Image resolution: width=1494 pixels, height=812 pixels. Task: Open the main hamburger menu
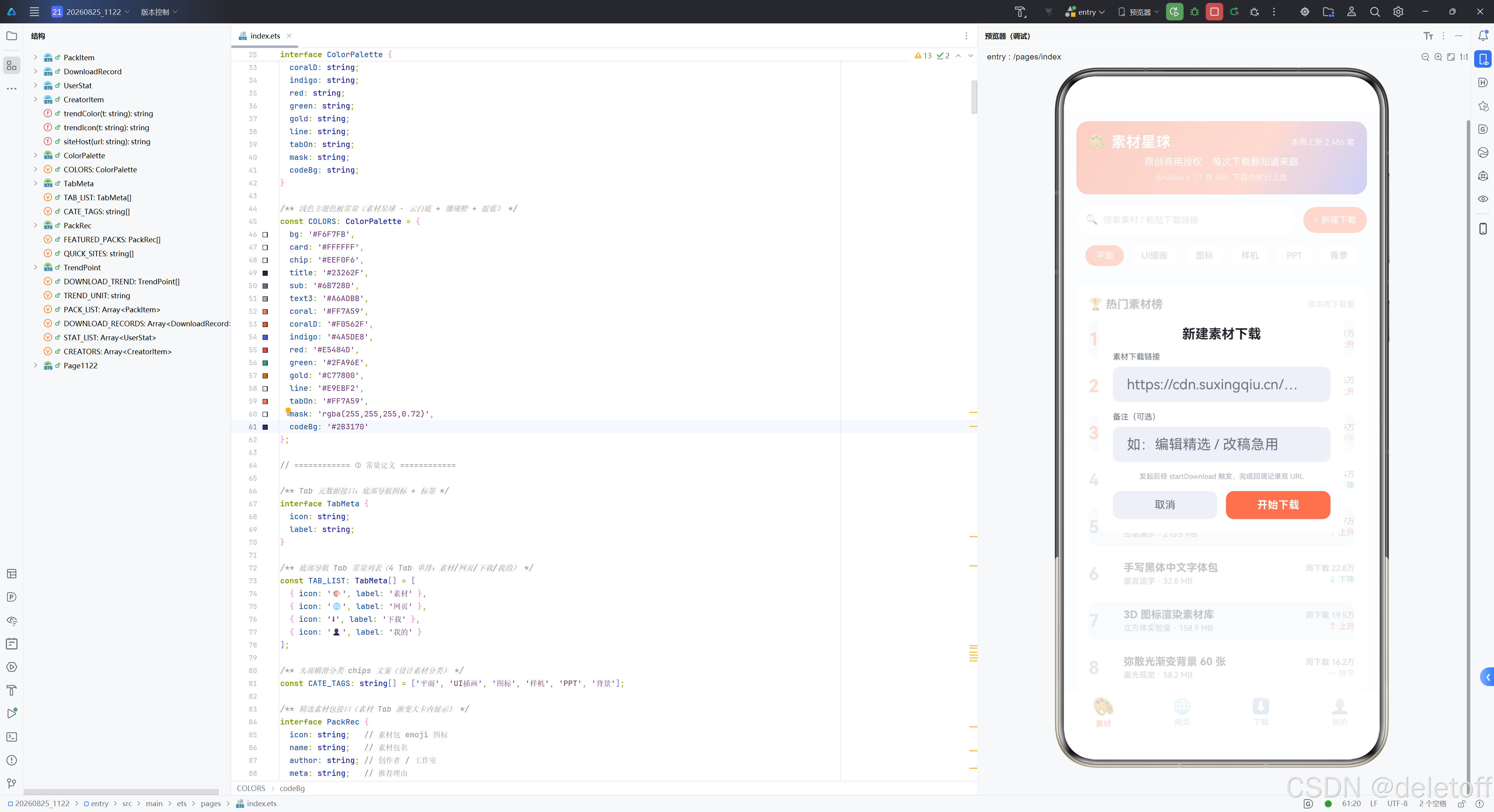point(34,12)
